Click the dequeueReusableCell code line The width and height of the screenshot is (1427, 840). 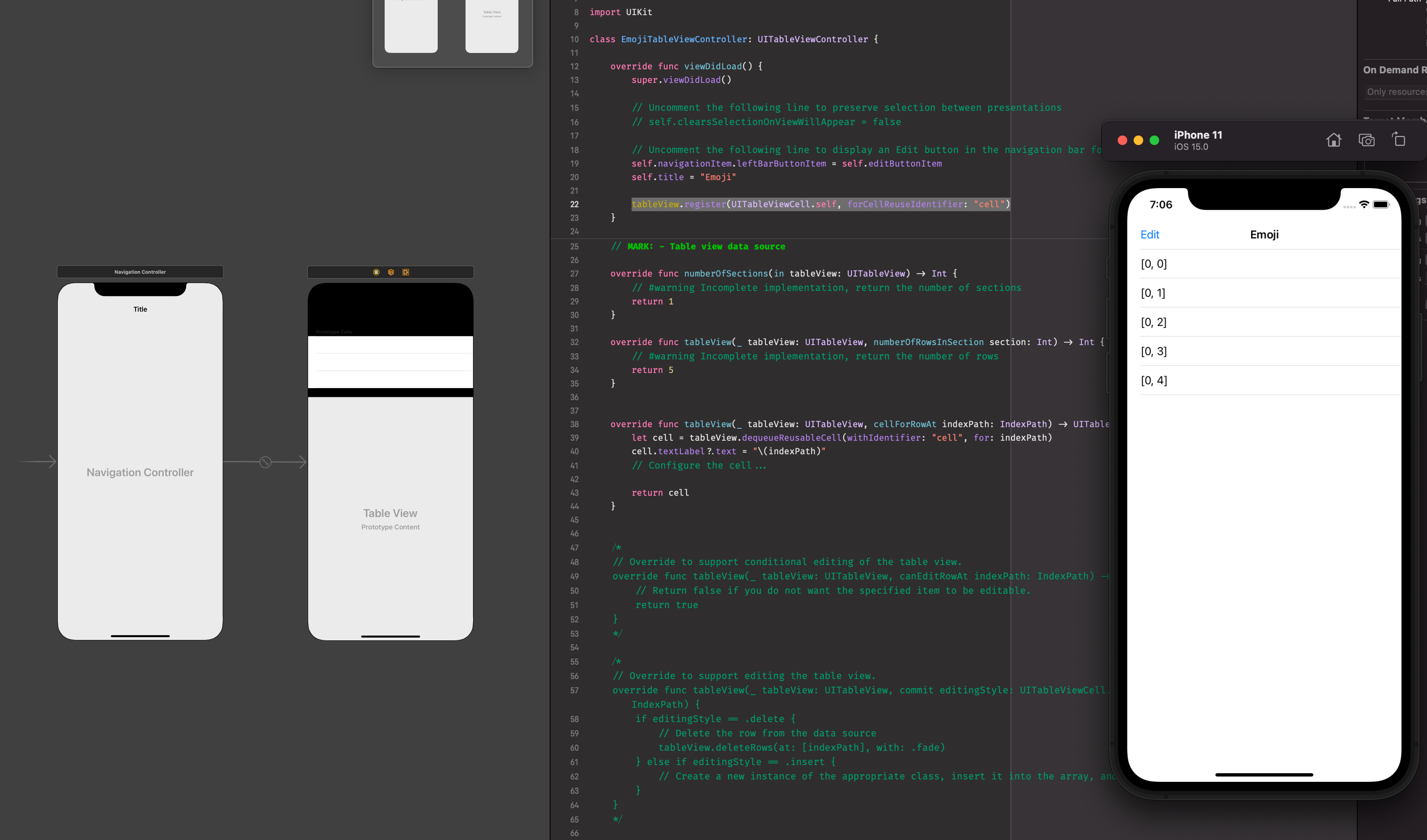point(841,438)
